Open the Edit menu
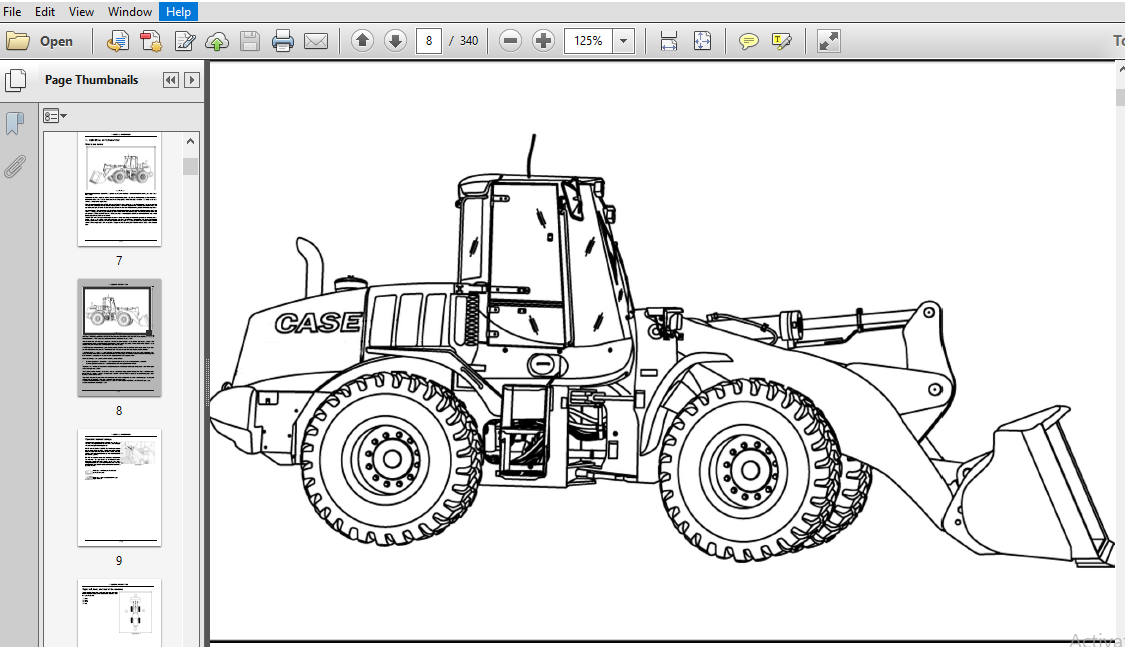 [x=44, y=11]
